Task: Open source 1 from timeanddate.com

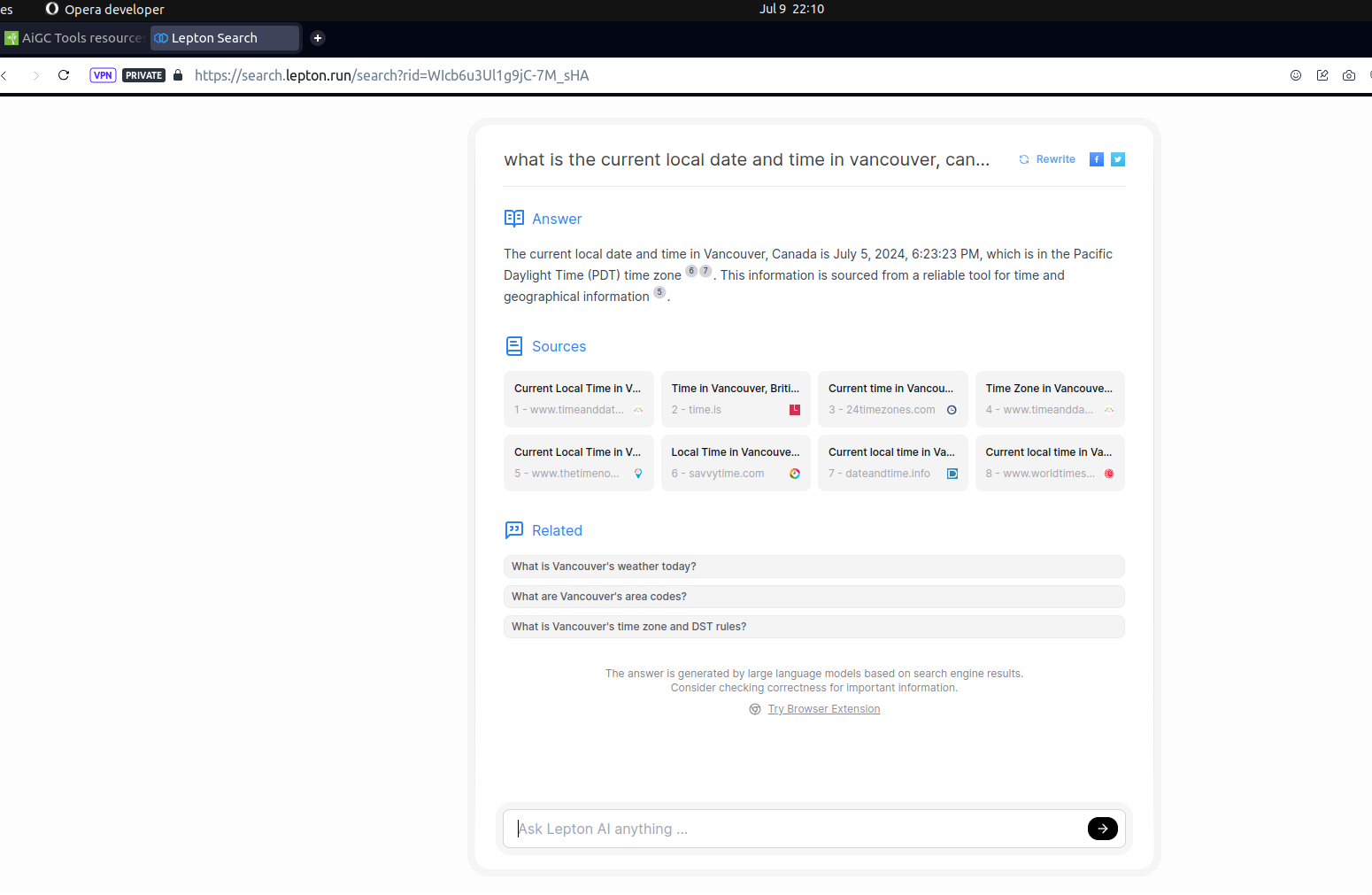Action: click(579, 399)
